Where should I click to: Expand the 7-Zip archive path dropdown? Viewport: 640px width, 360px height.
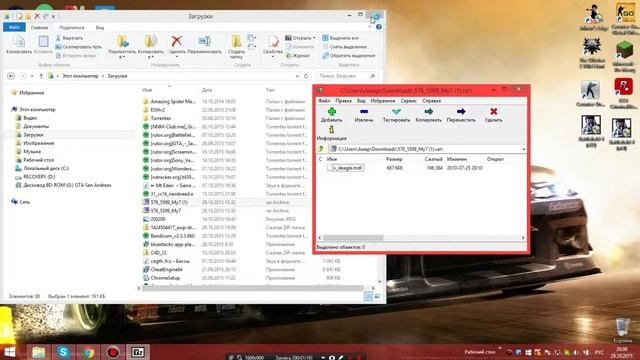[x=523, y=149]
